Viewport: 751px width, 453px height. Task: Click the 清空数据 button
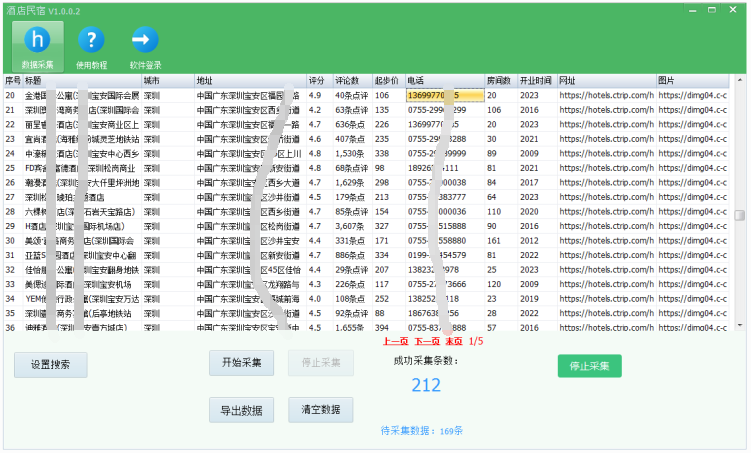[321, 410]
